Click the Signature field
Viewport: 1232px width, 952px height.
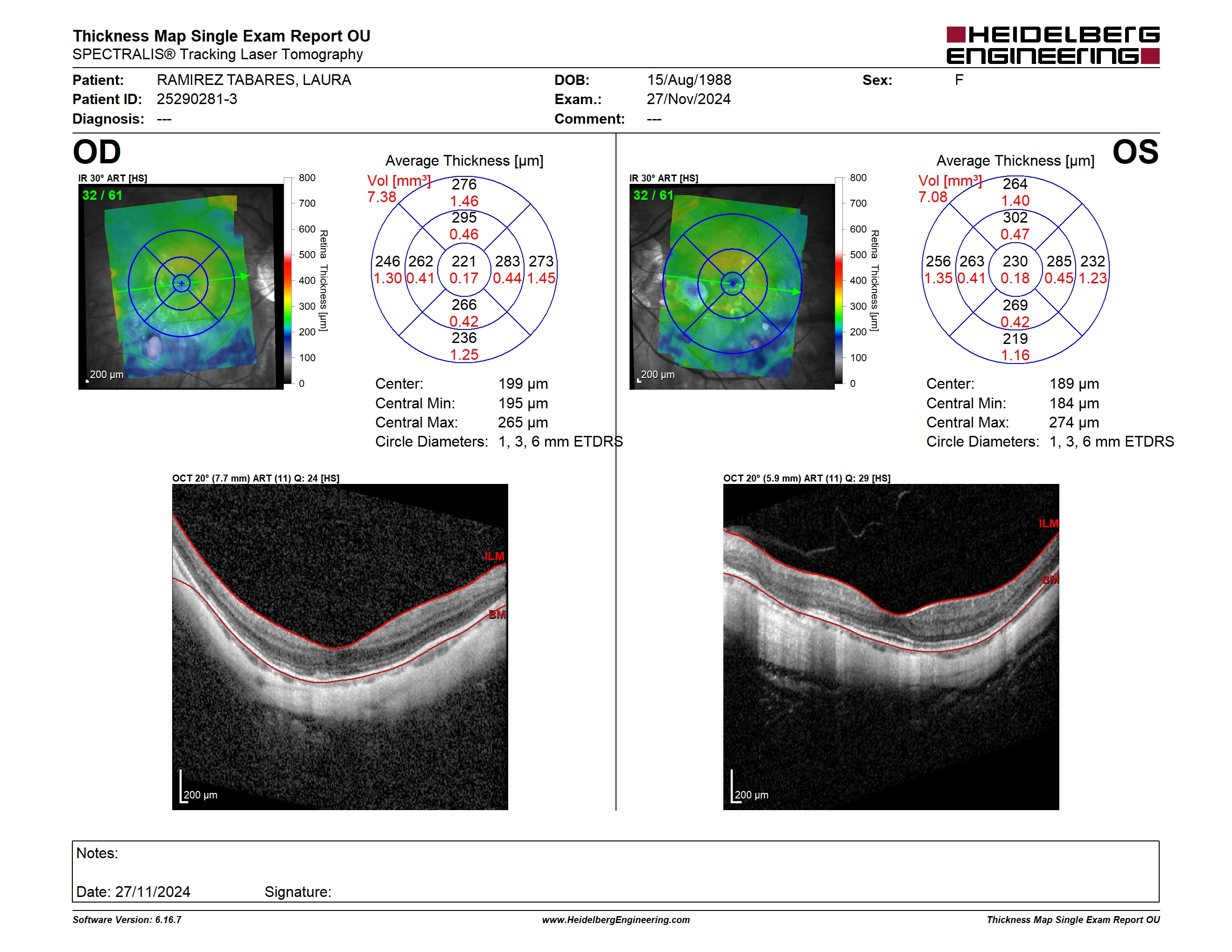click(x=298, y=892)
